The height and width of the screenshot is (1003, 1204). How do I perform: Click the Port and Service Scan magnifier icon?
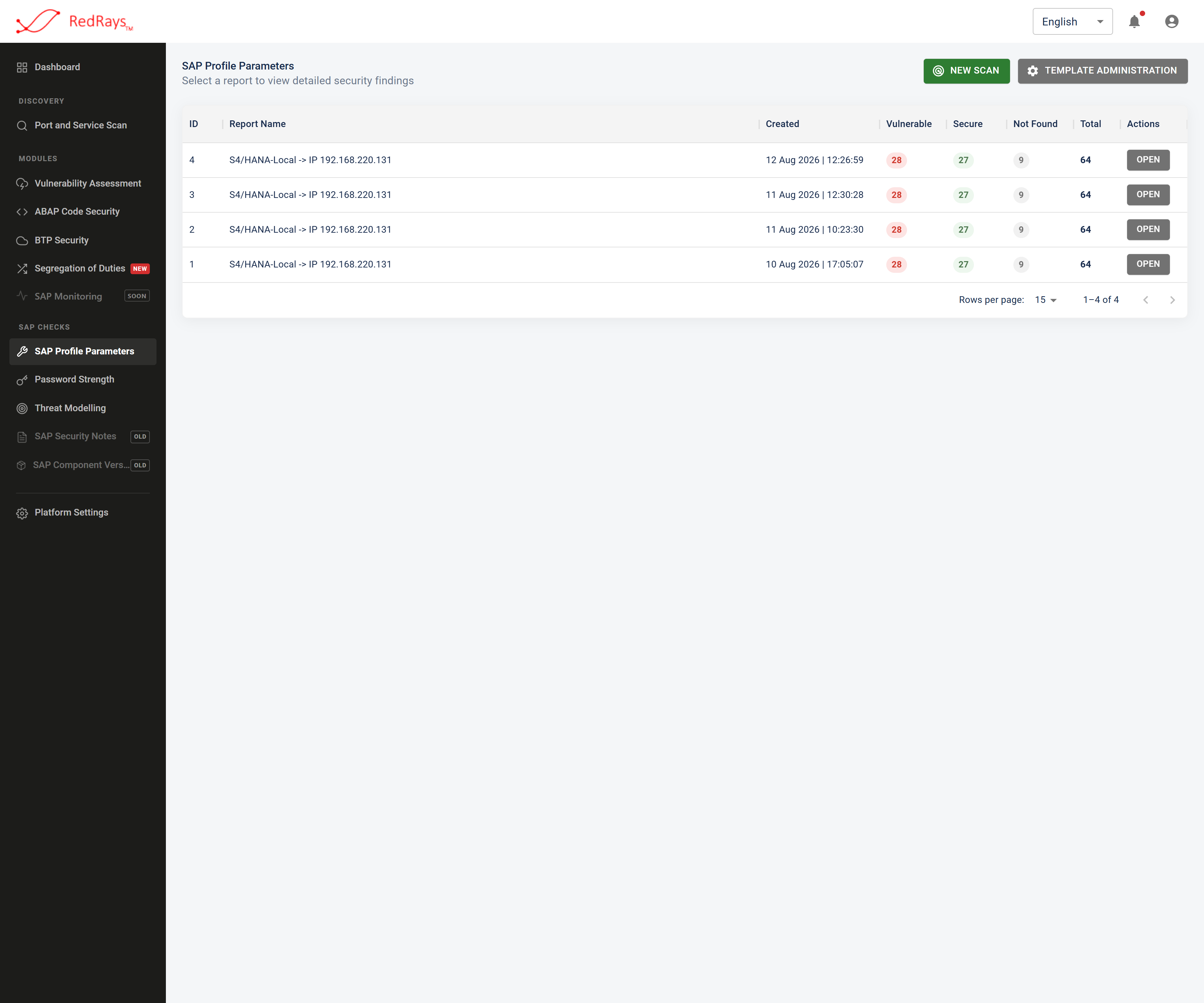coord(22,125)
